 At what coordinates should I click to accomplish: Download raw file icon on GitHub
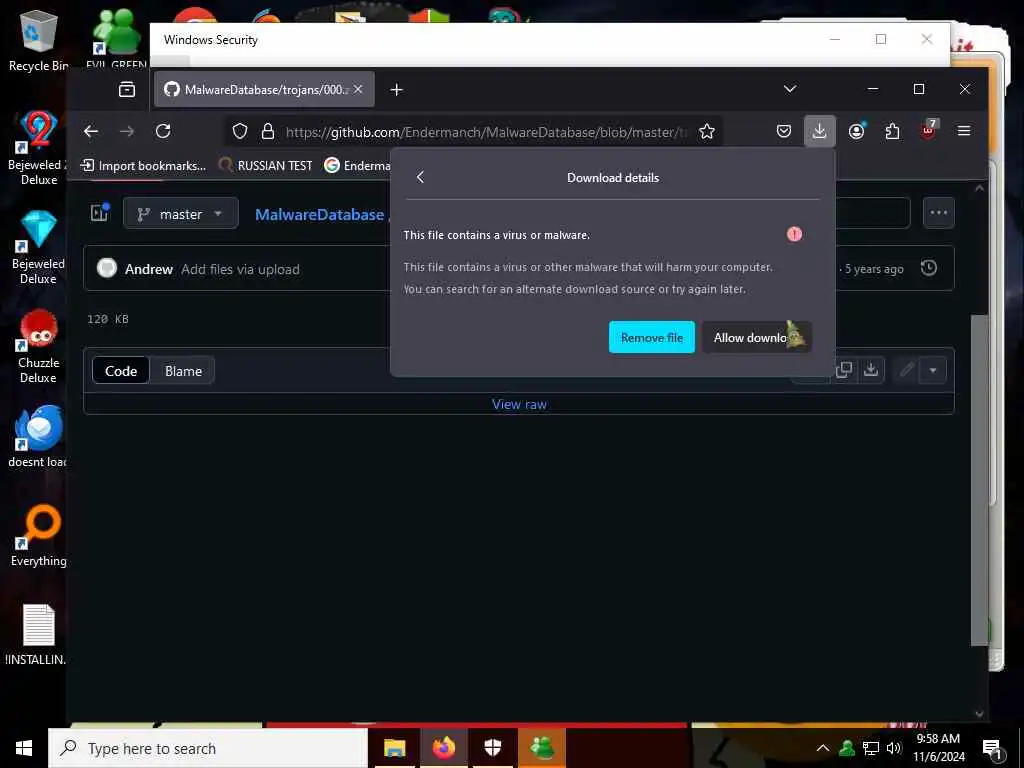tap(871, 370)
